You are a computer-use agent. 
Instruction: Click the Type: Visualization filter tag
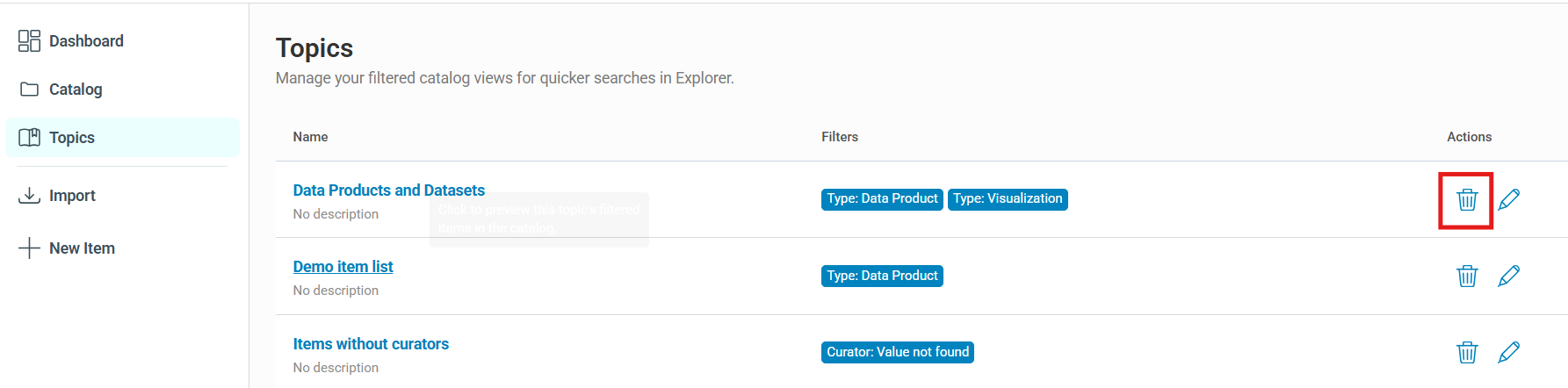click(1008, 199)
